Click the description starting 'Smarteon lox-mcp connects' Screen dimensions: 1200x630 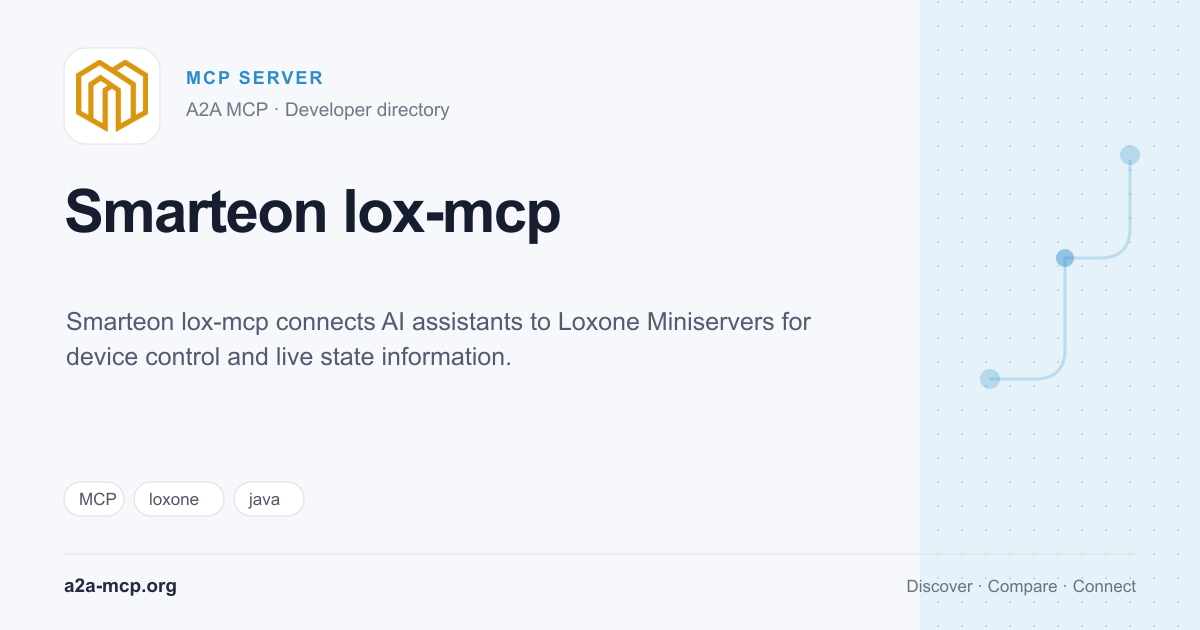438,339
